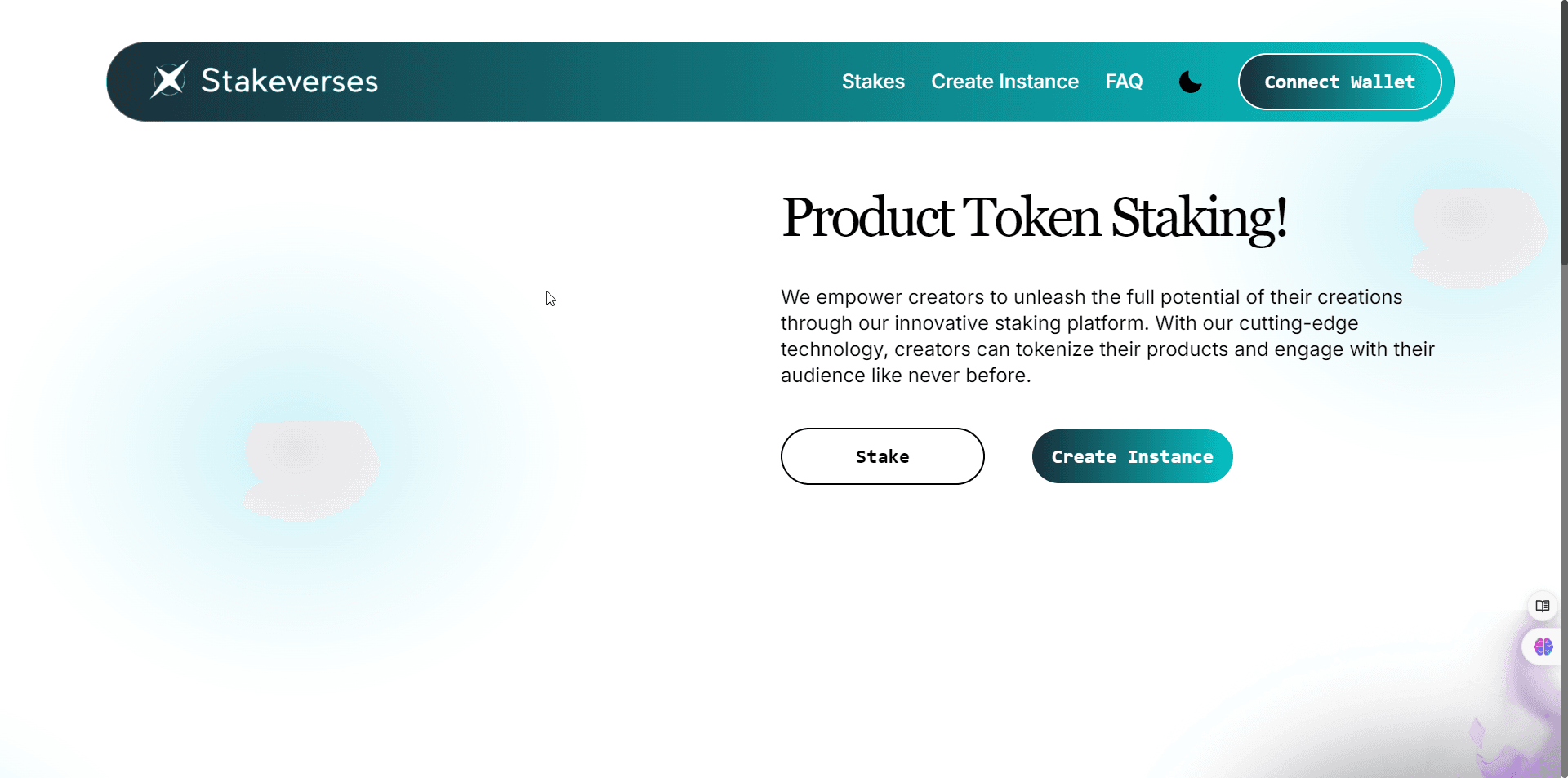The width and height of the screenshot is (1568, 778).
Task: Click the gray blob image near top right
Action: 1478,235
